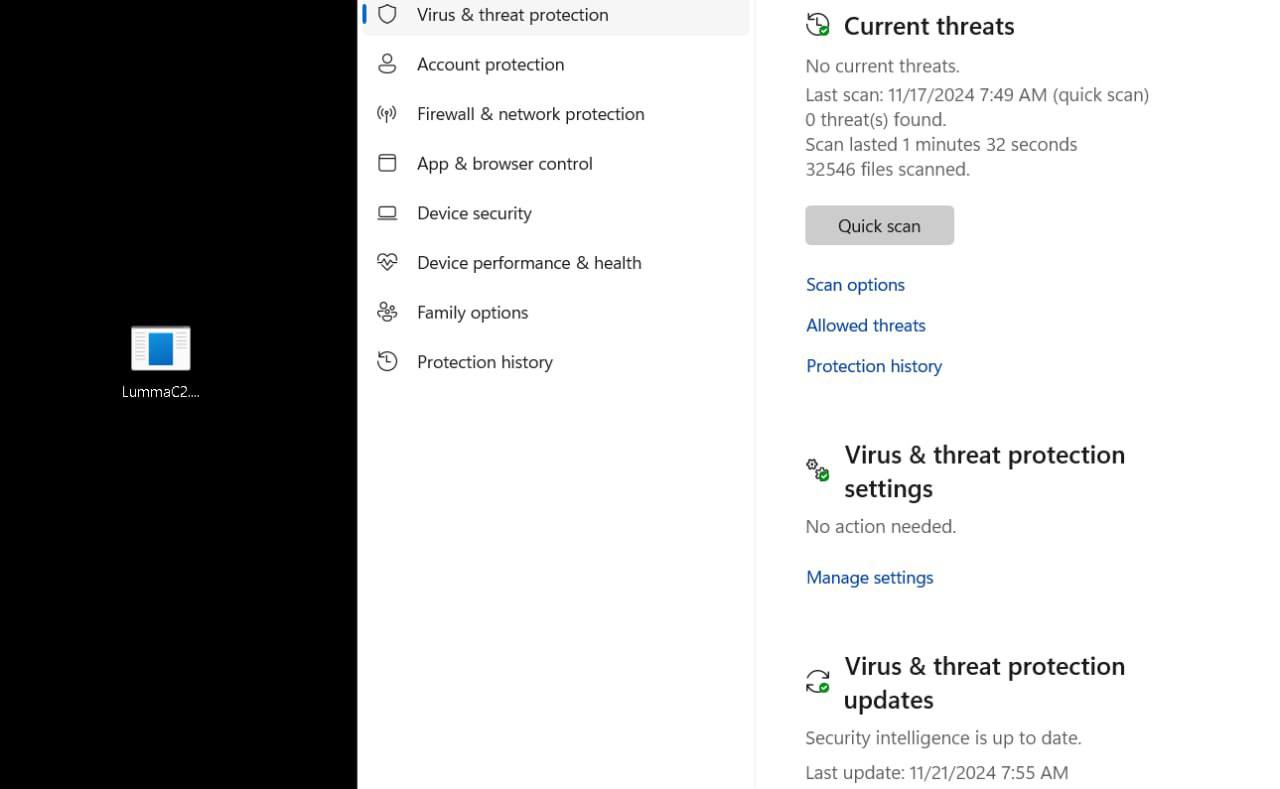Open Allowed threats link

point(866,325)
